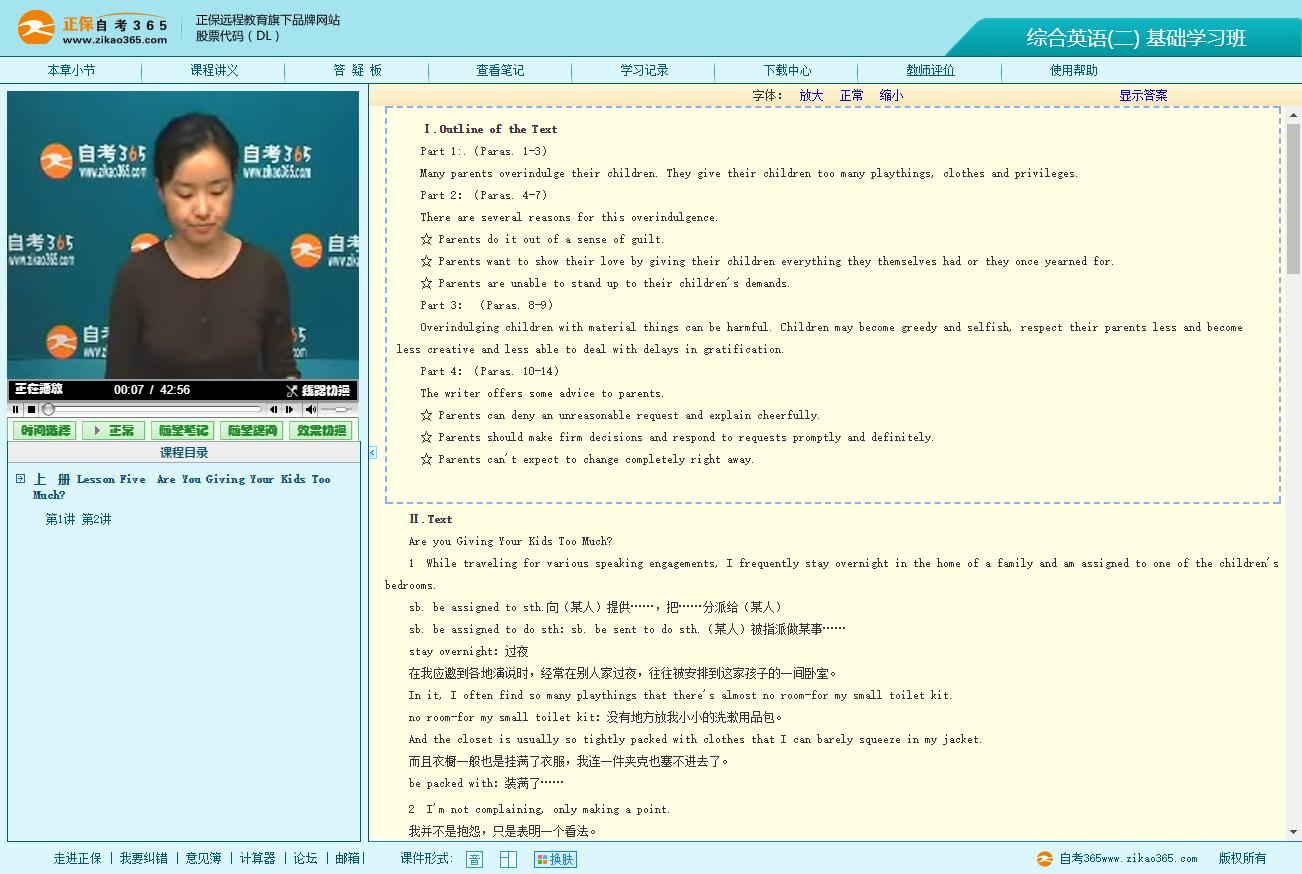Screen dimensions: 1302x874
Task: Open 邮箱 mailbox link
Action: coord(347,858)
